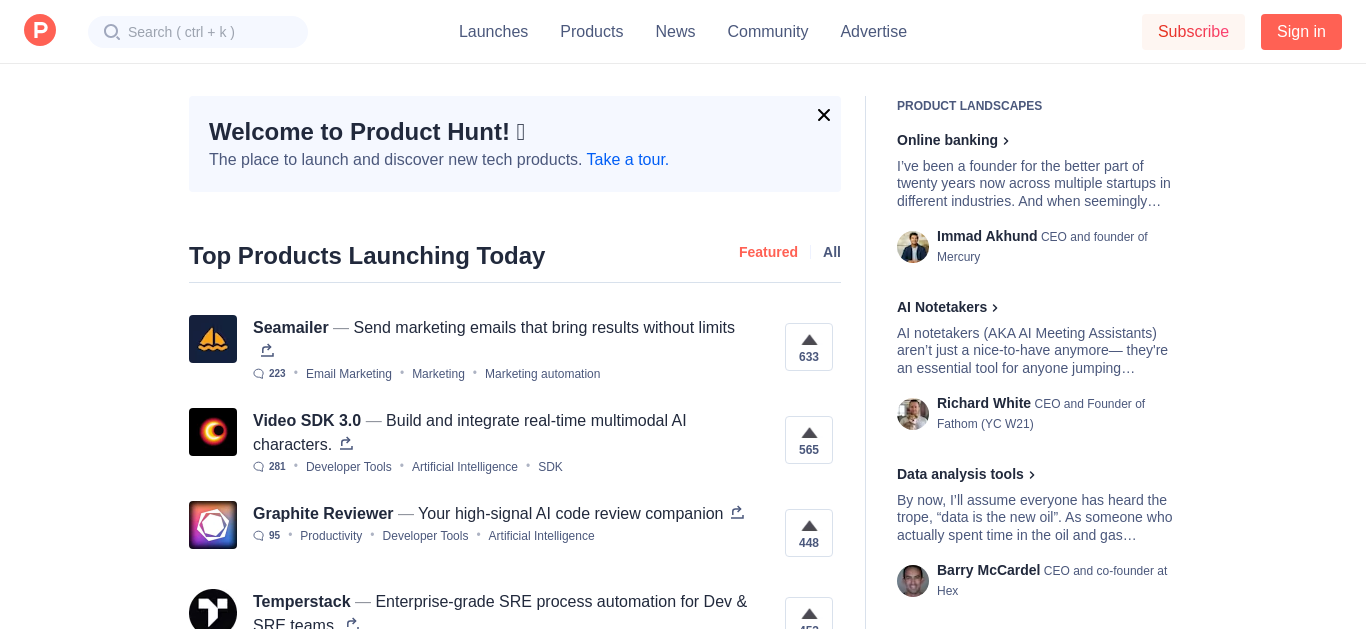
Task: Select the Email Marketing topic tag
Action: 349,374
